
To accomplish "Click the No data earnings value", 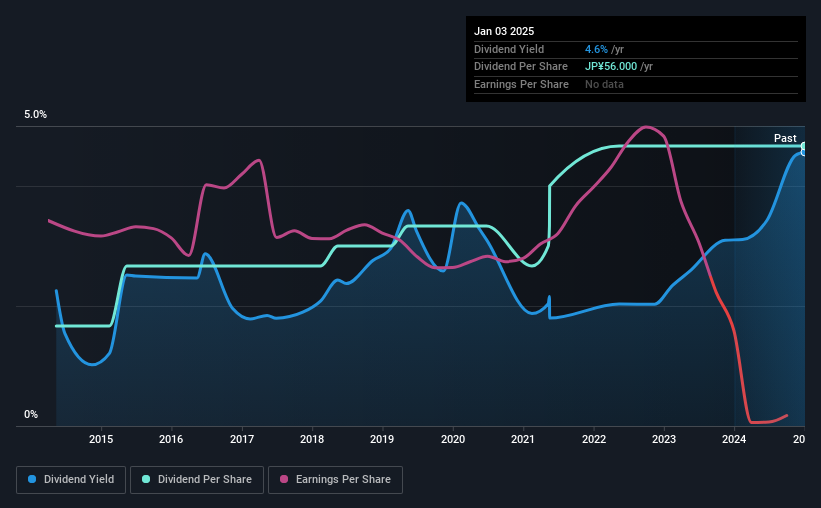I will click(604, 84).
